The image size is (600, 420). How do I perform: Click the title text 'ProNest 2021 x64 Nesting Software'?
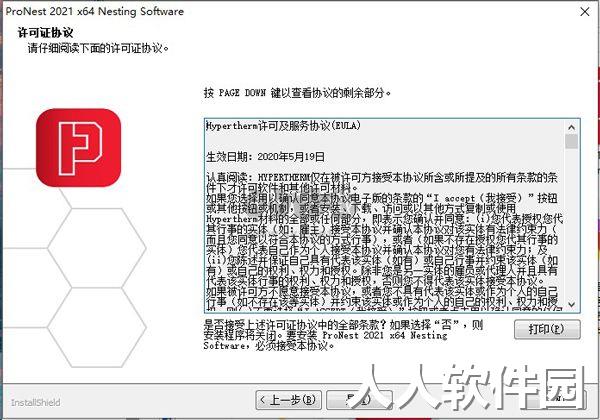(95, 11)
